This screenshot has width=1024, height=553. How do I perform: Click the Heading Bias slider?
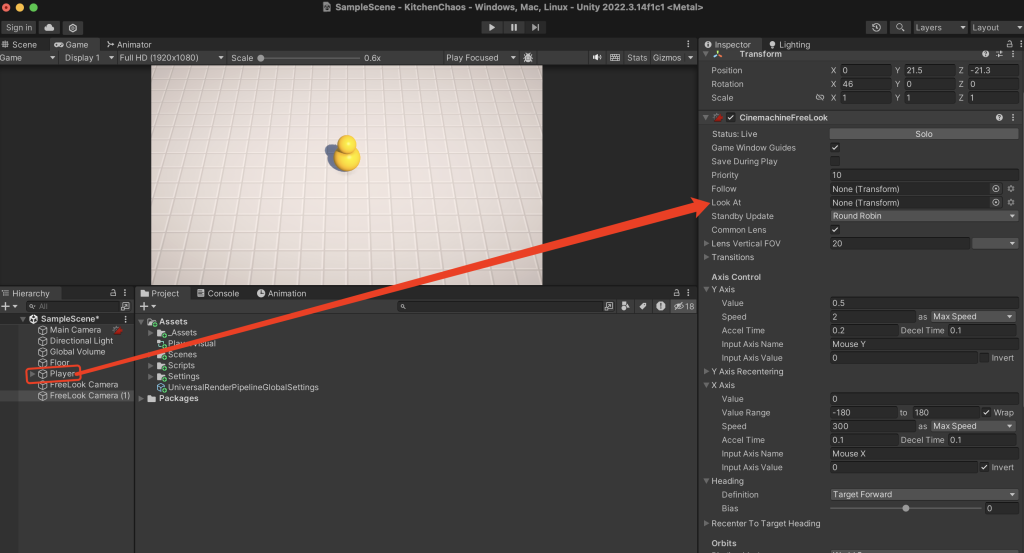coord(905,508)
